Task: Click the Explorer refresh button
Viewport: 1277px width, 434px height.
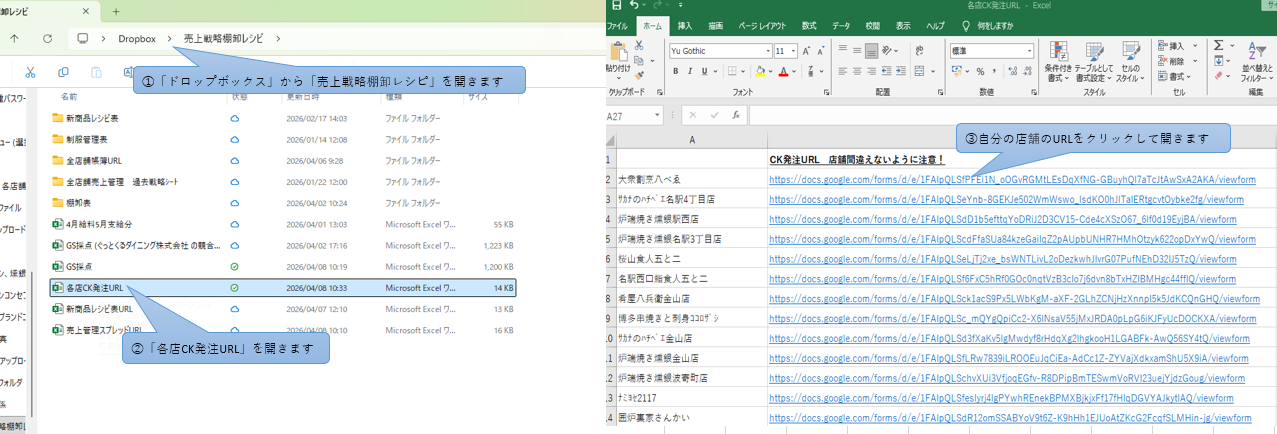Action: [x=47, y=38]
